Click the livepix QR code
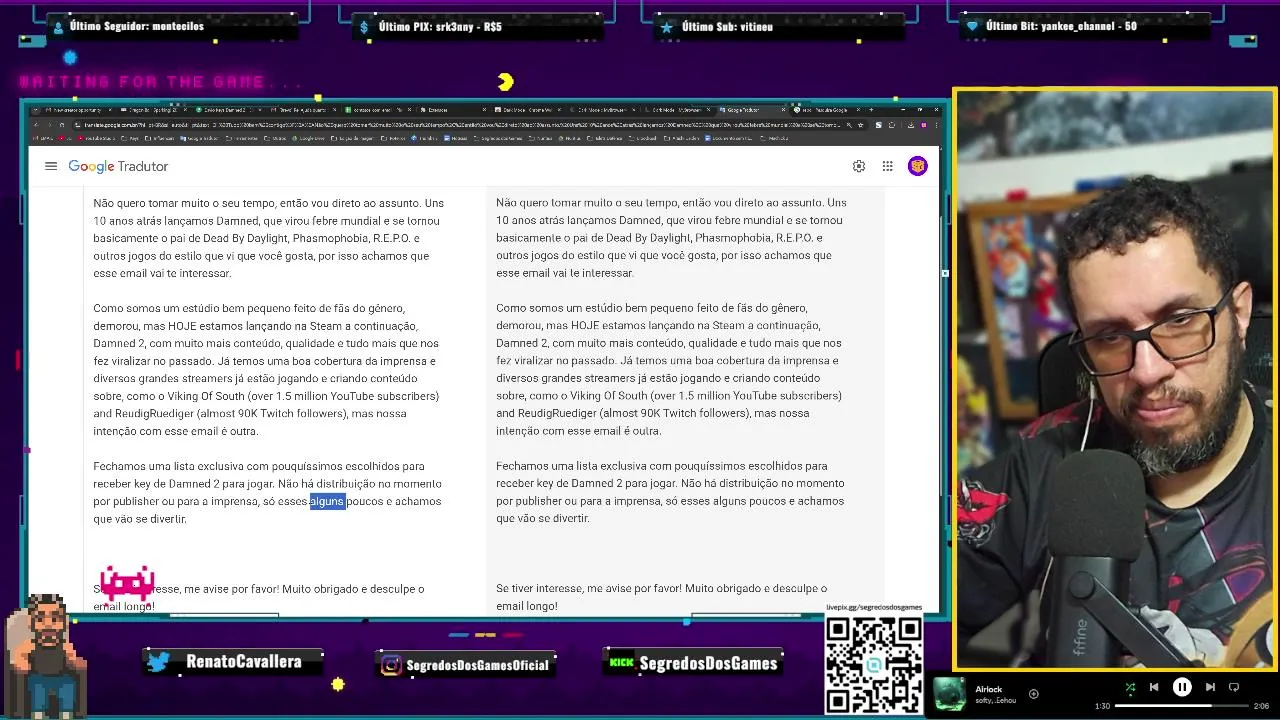The width and height of the screenshot is (1280, 720). click(873, 665)
